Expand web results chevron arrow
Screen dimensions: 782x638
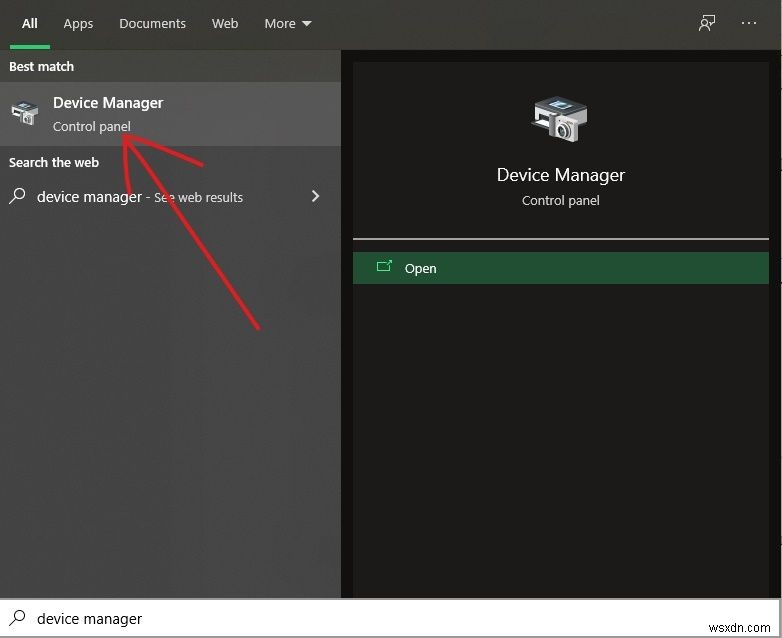(315, 196)
